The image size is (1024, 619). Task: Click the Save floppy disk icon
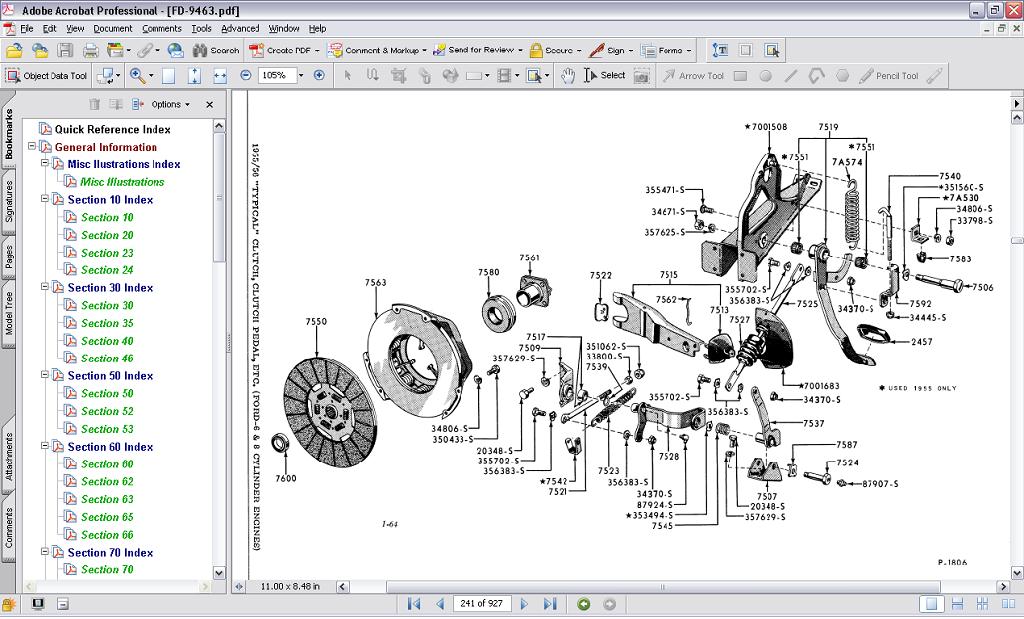click(65, 50)
